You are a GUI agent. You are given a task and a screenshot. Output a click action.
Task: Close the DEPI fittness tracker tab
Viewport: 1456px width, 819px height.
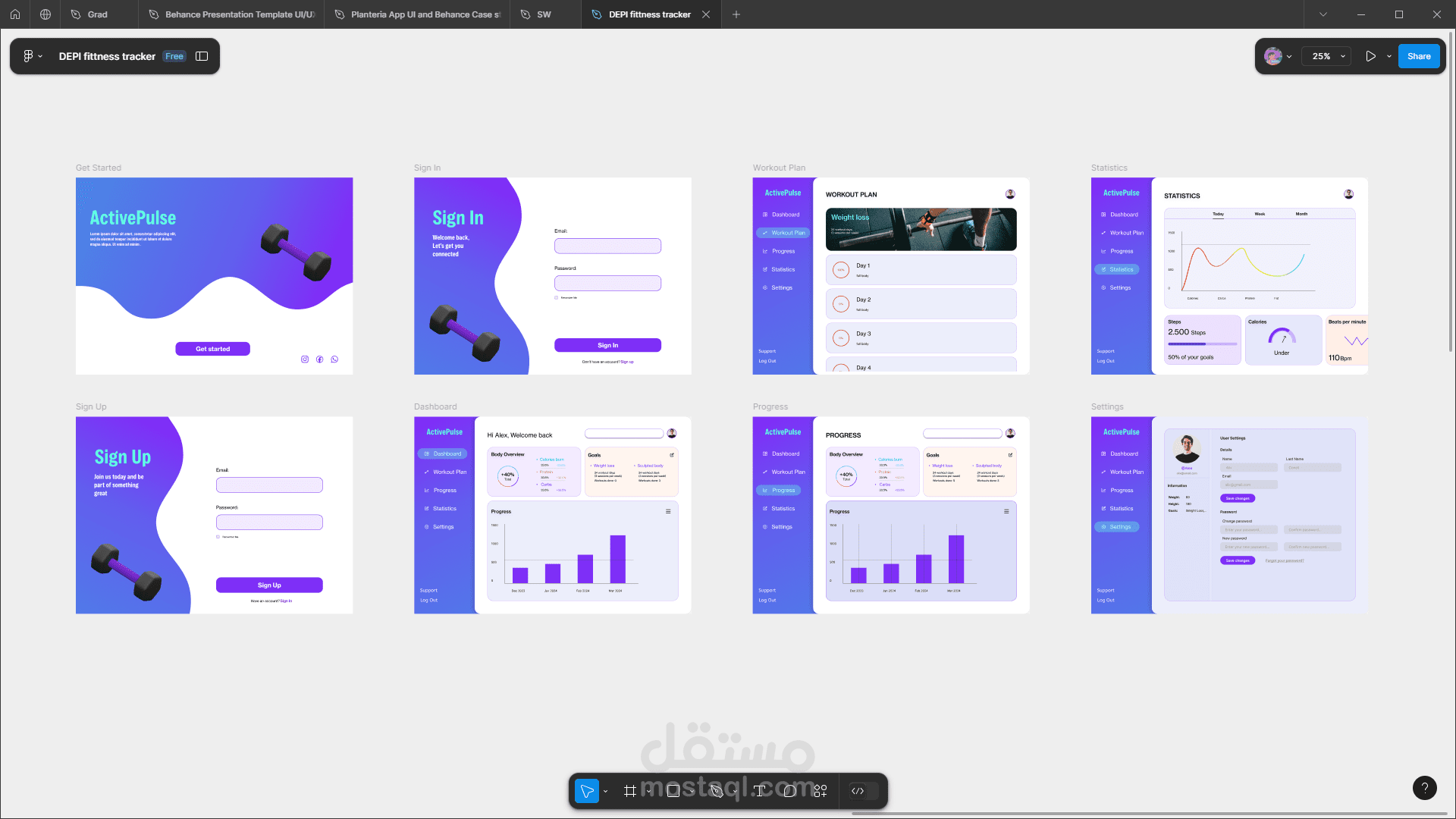(x=706, y=14)
